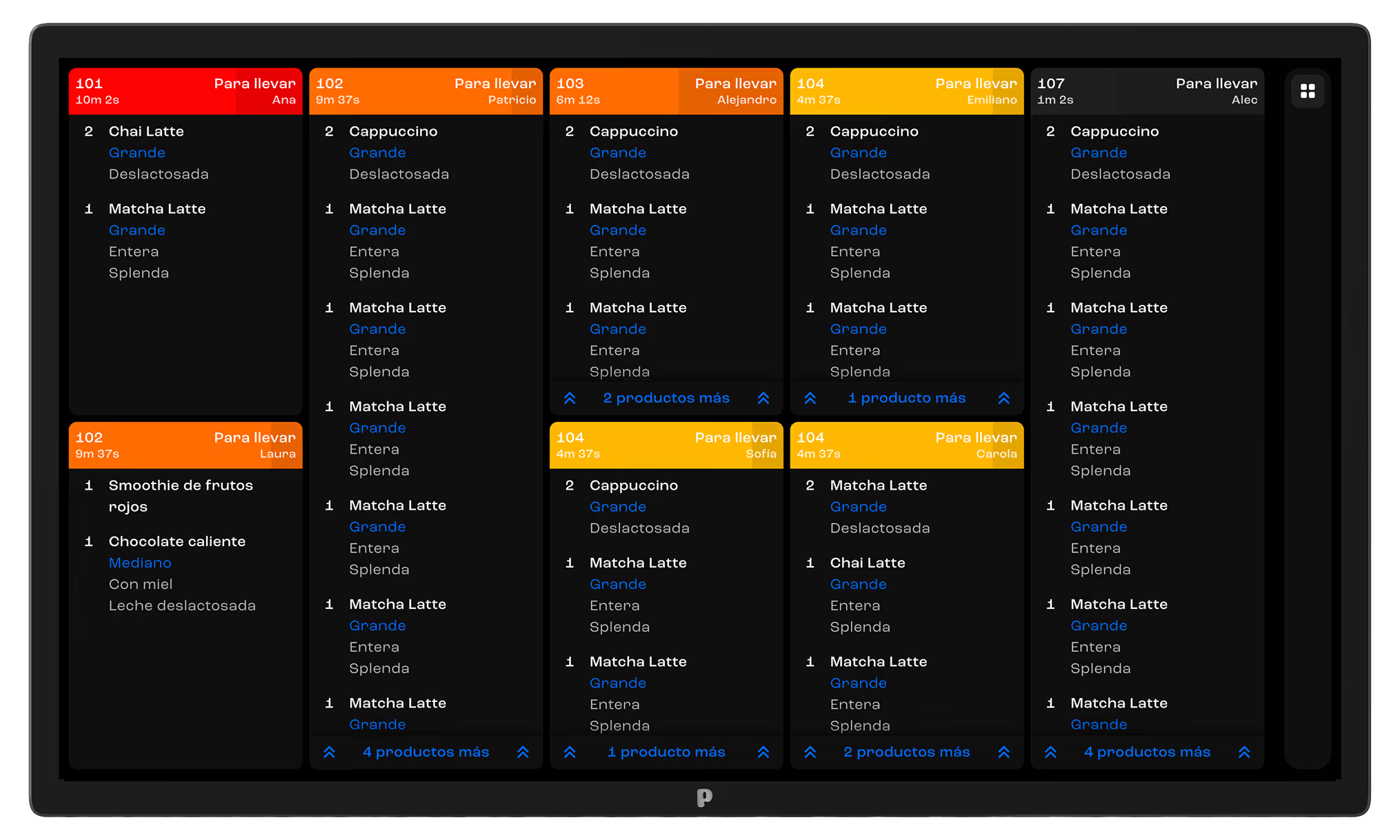This screenshot has height=840, width=1400.
Task: Click right chevron in Sofía's '1 producto más' bar
Action: 763,752
